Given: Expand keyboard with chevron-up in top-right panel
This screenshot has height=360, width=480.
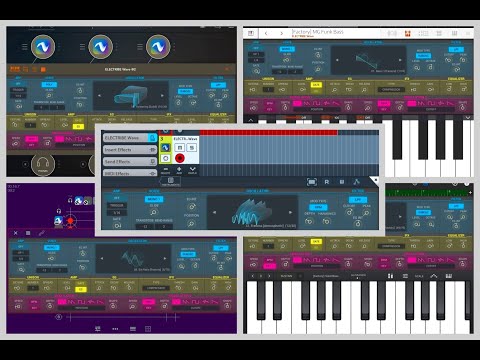Looking at the screenshot, I should pyautogui.click(x=251, y=120).
